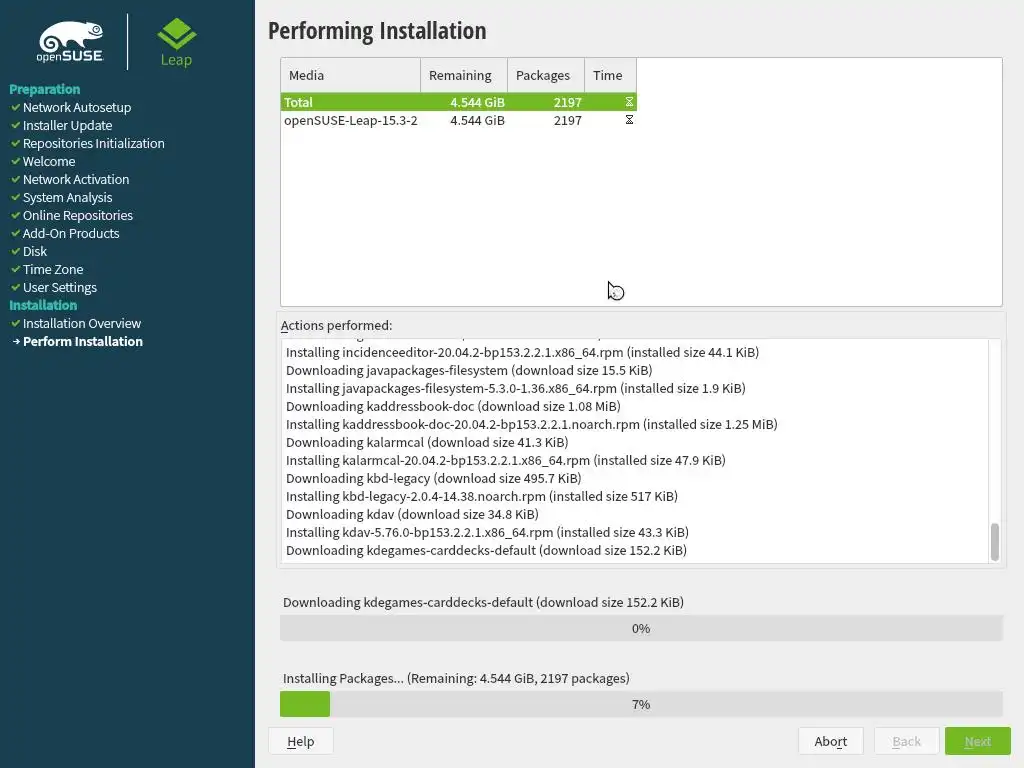Click the checkmark beside Installer Update

[16, 125]
